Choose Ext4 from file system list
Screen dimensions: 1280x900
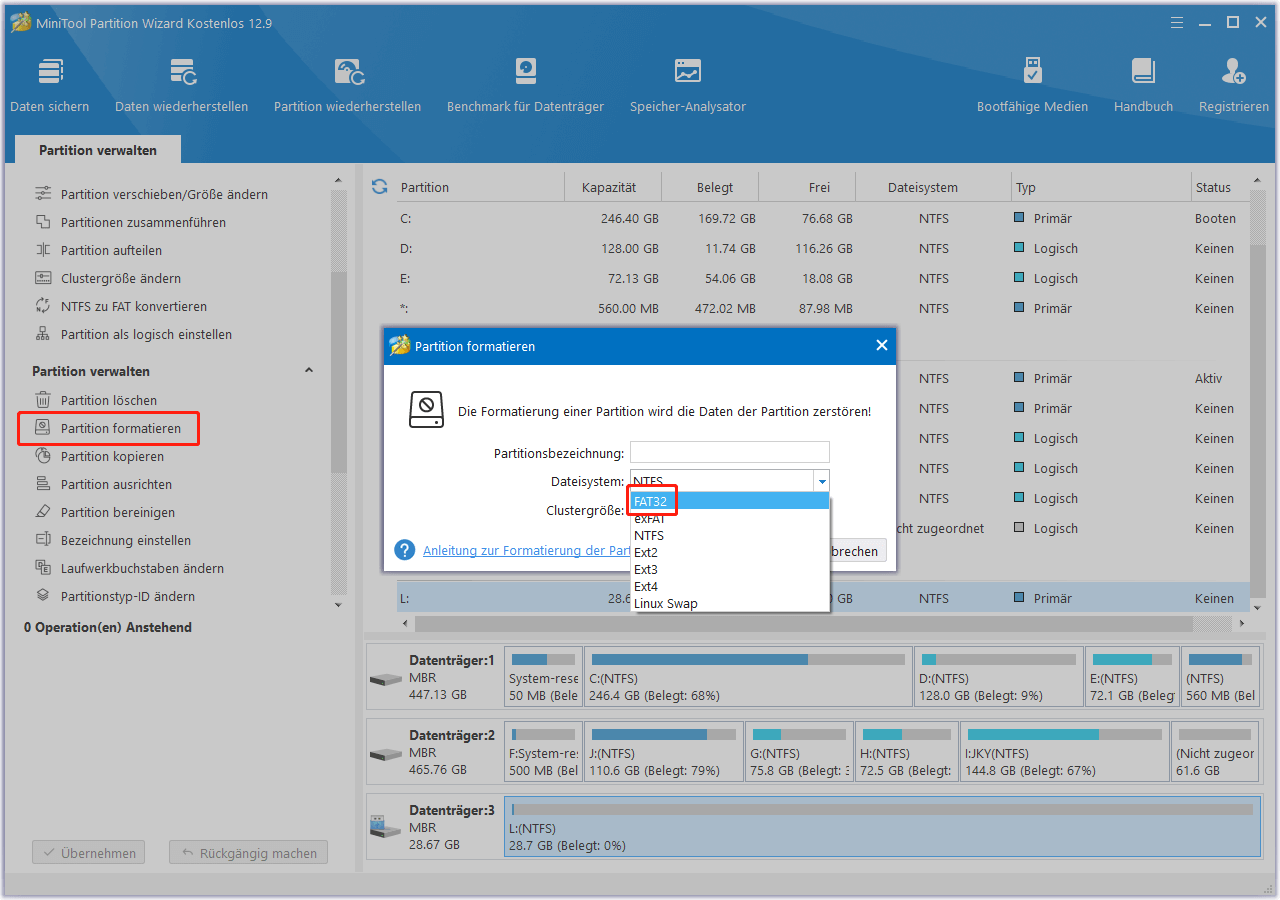730,587
